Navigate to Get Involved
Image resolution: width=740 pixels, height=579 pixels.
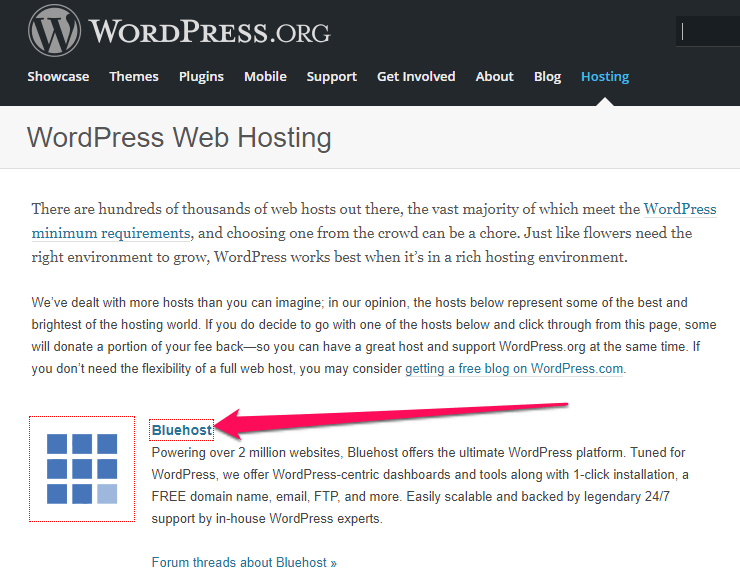[x=416, y=76]
